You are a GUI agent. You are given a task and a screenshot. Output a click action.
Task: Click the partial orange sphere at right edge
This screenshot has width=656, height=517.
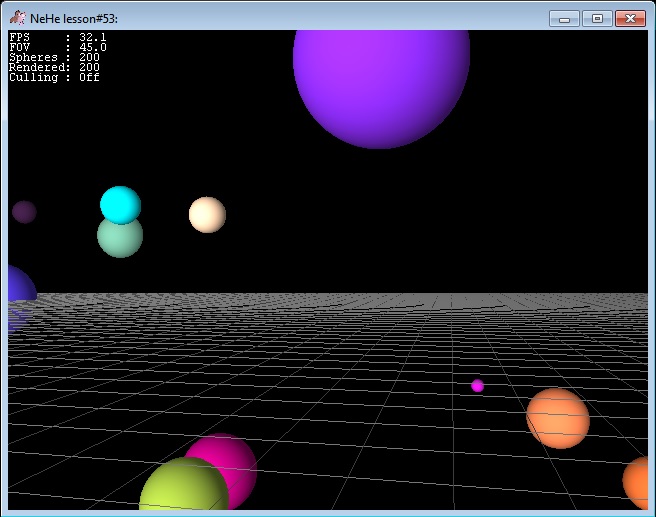[637, 482]
